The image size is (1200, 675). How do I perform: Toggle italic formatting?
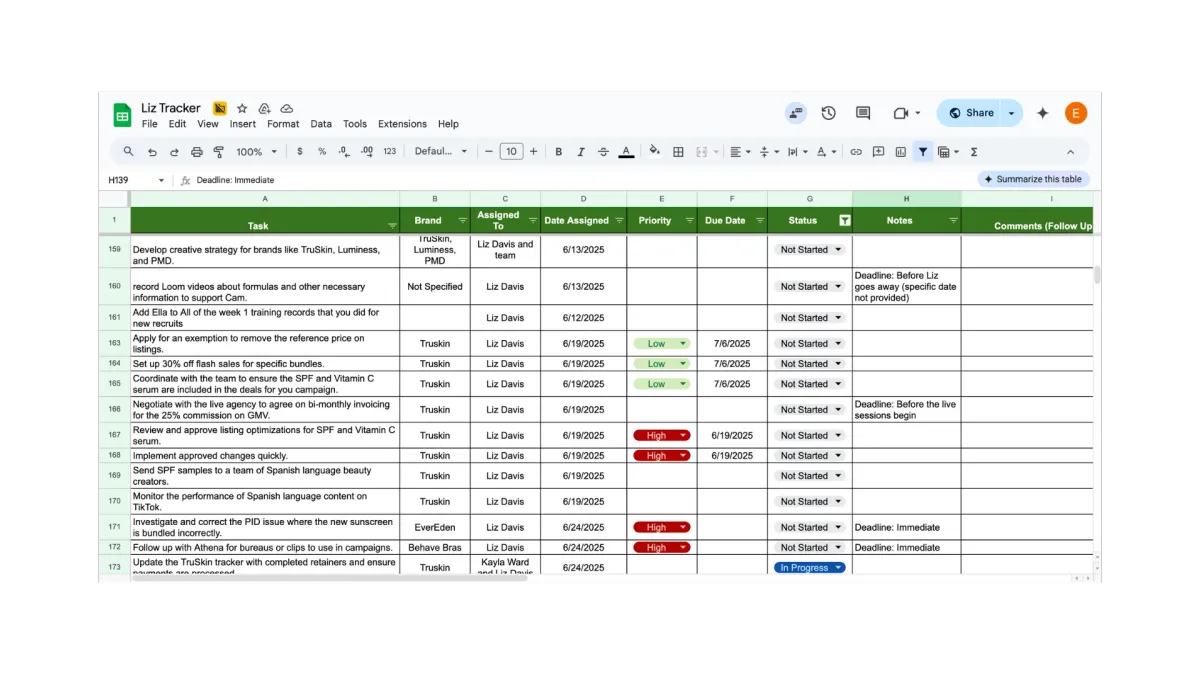click(581, 152)
